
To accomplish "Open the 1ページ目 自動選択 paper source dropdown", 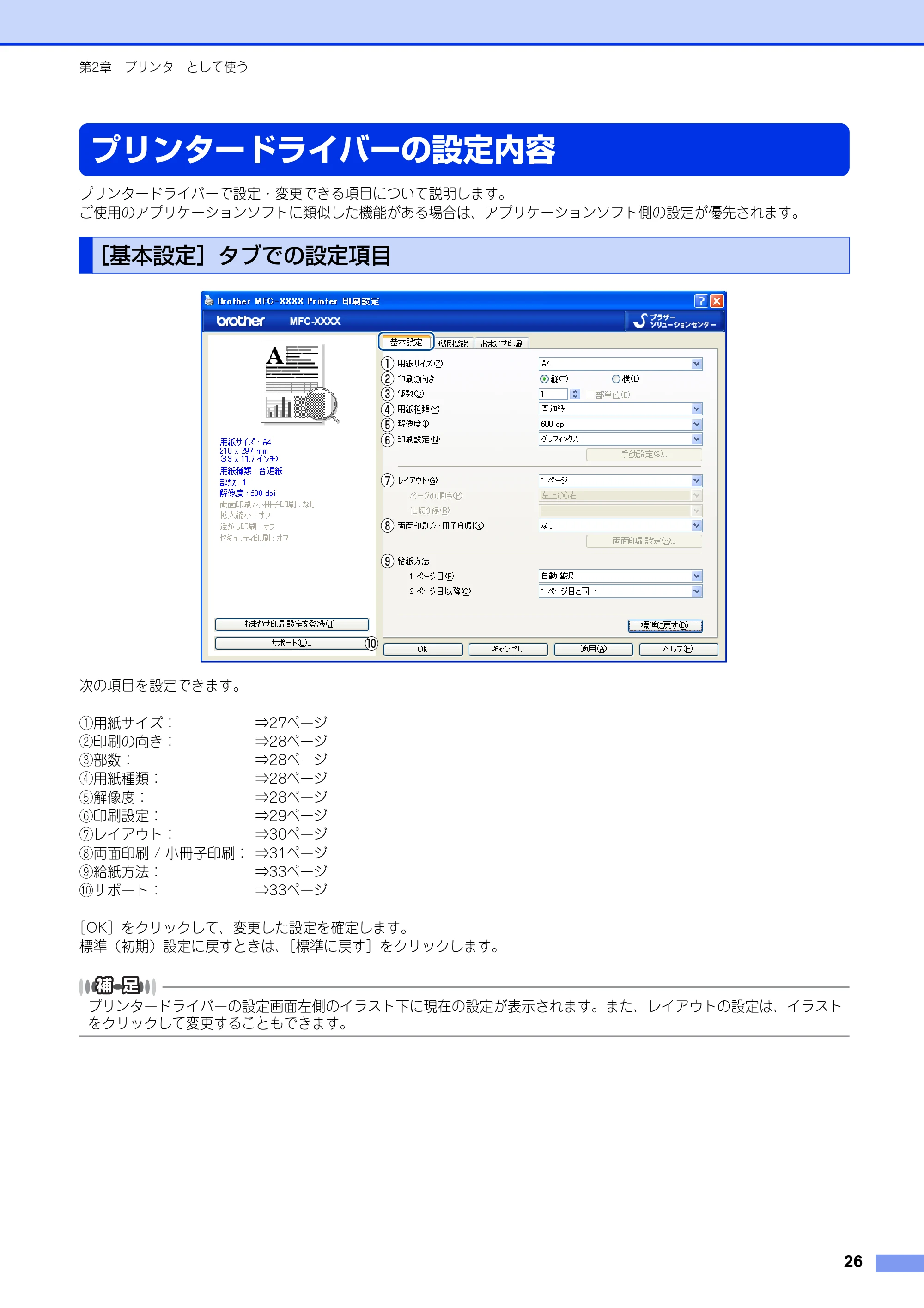I will coord(620,576).
